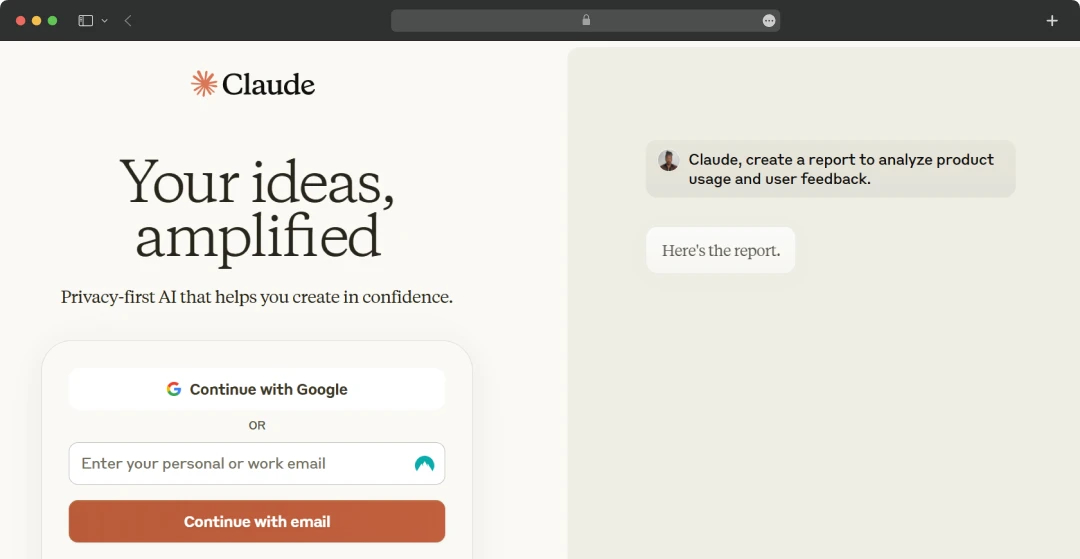This screenshot has height=559, width=1080.
Task: Click the browser address bar
Action: [585, 21]
